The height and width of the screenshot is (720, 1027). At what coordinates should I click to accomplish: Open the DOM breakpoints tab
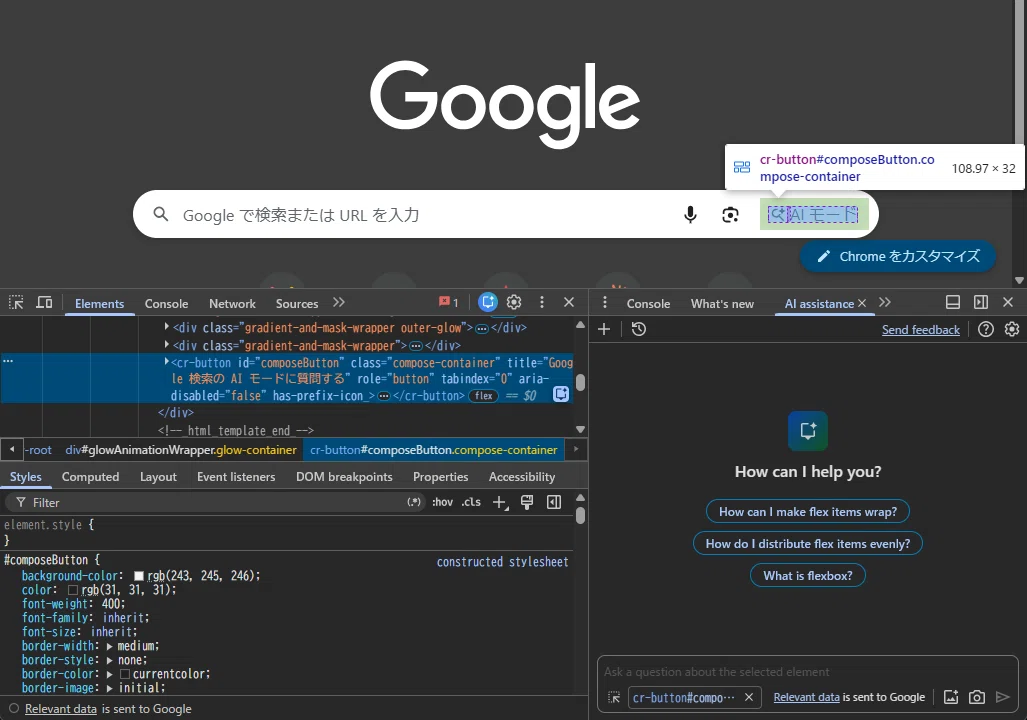[x=344, y=477]
